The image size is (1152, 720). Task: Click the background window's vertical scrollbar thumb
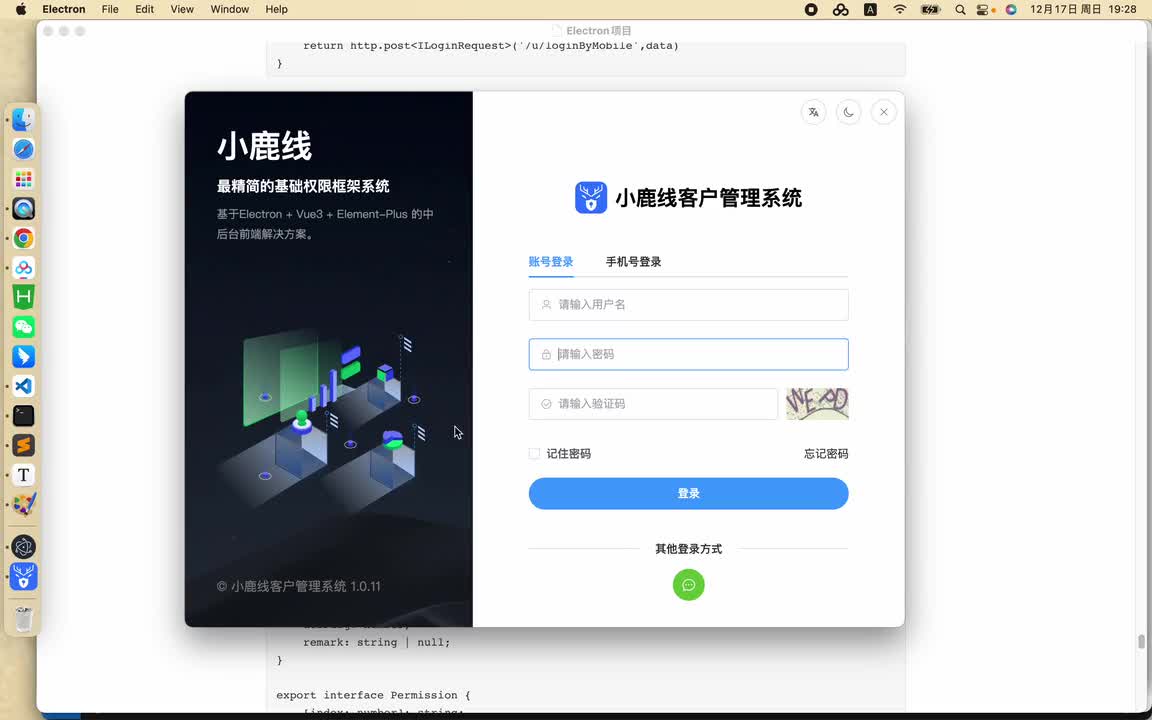[1141, 641]
